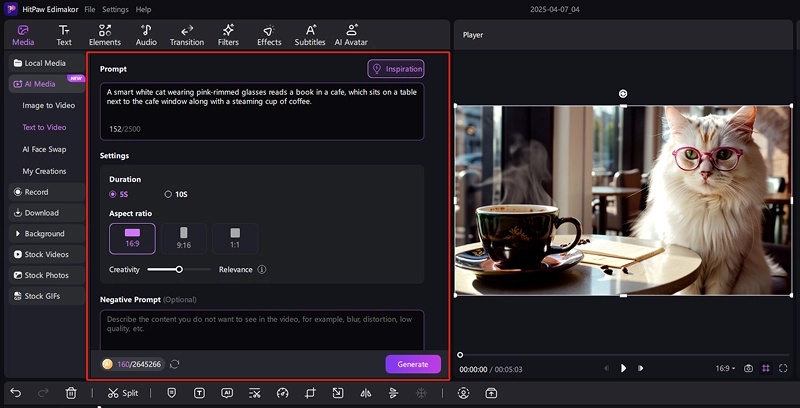Select the 10S duration option
Image resolution: width=800 pixels, height=408 pixels.
pos(176,194)
